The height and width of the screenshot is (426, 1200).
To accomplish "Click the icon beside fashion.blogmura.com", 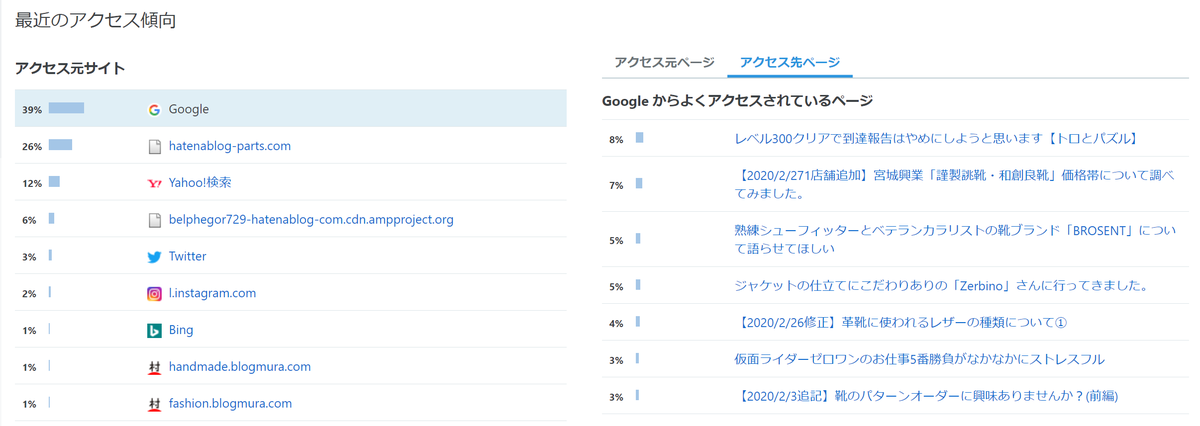I will [154, 404].
